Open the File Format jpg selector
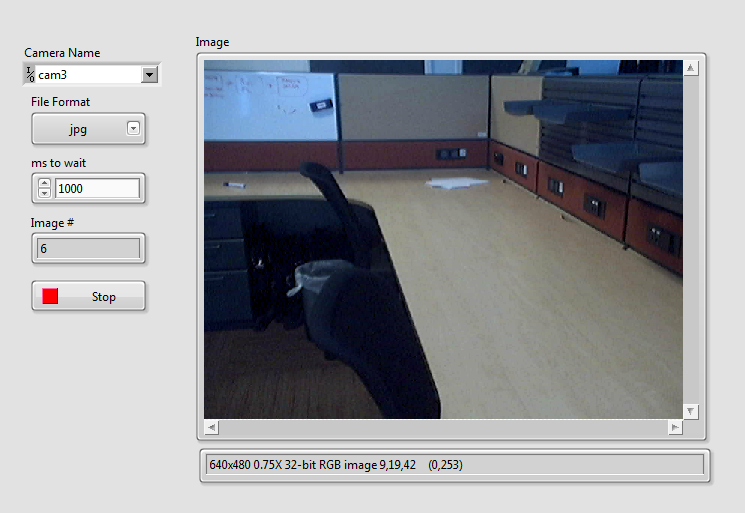Screen dimensions: 745x513 click(x=88, y=129)
